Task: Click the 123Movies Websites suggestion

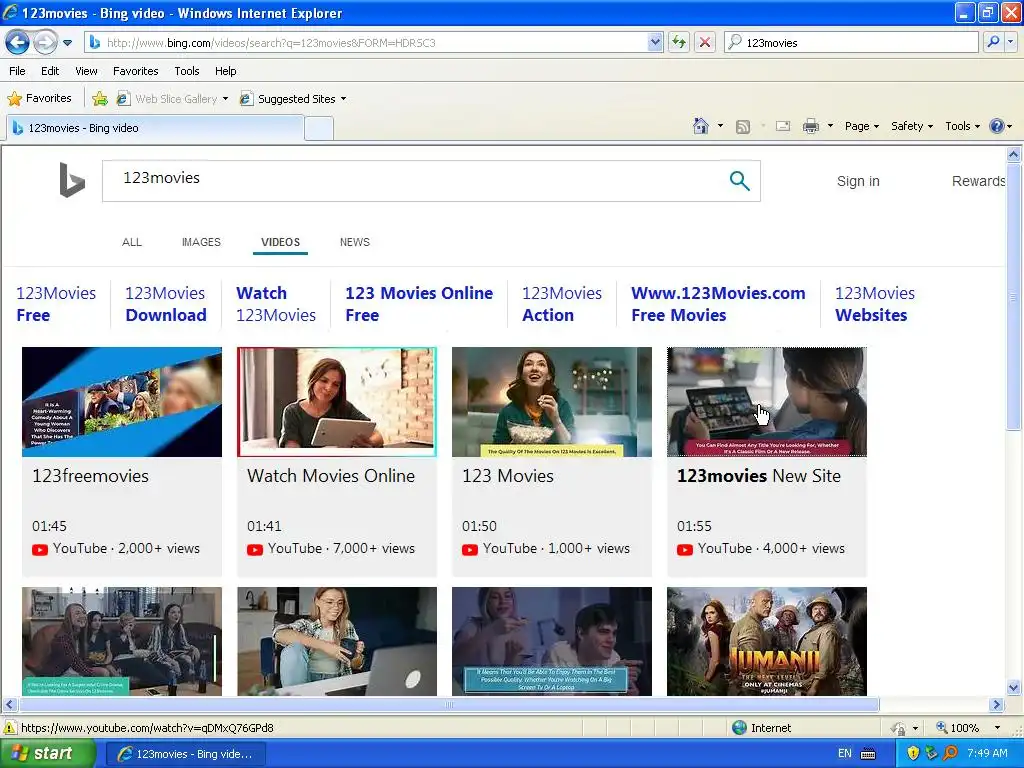Action: tap(874, 304)
